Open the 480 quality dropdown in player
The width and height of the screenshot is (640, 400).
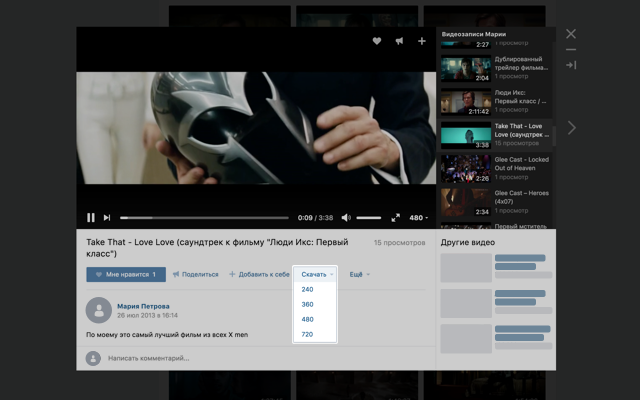coord(419,218)
